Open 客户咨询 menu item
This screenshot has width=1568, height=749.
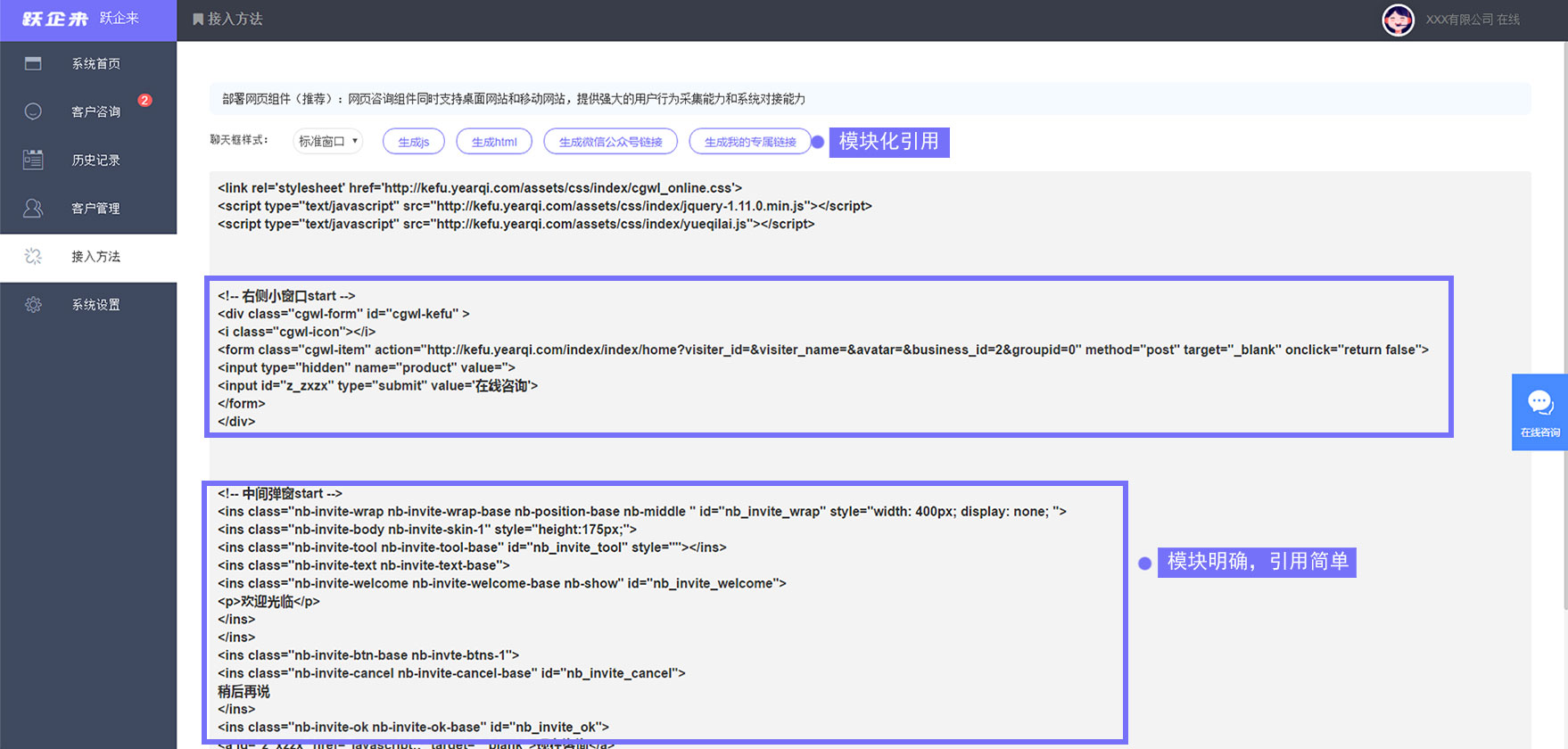coord(88,111)
